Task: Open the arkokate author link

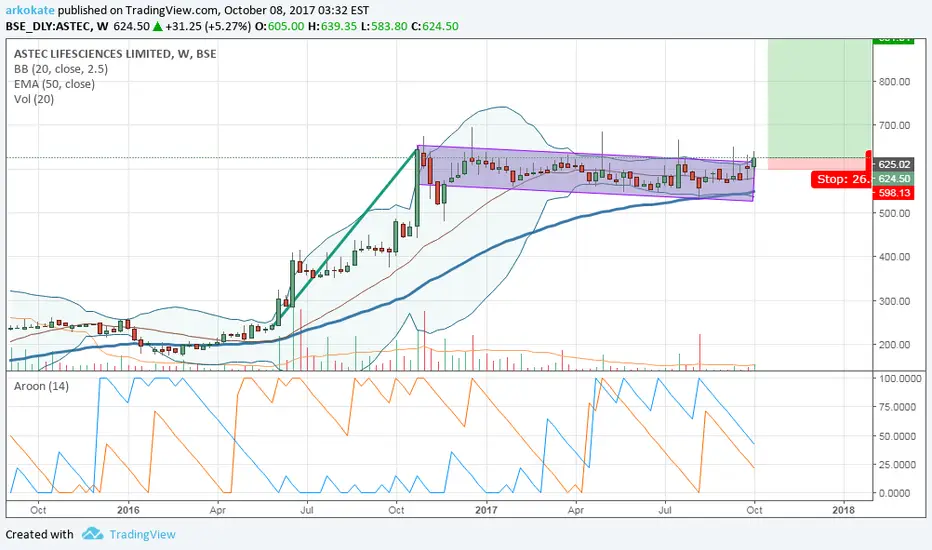Action: click(30, 10)
